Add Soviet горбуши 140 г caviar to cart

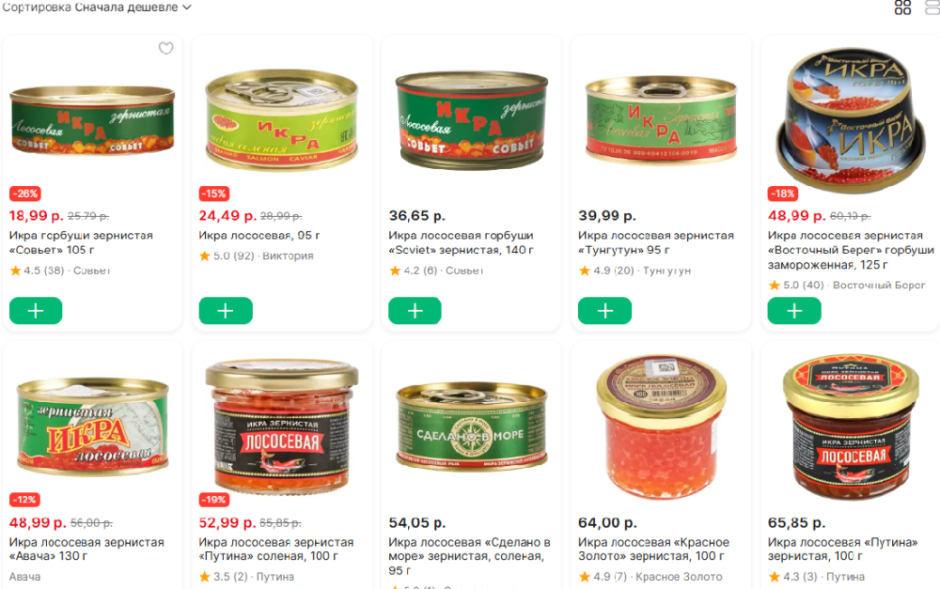coord(415,310)
